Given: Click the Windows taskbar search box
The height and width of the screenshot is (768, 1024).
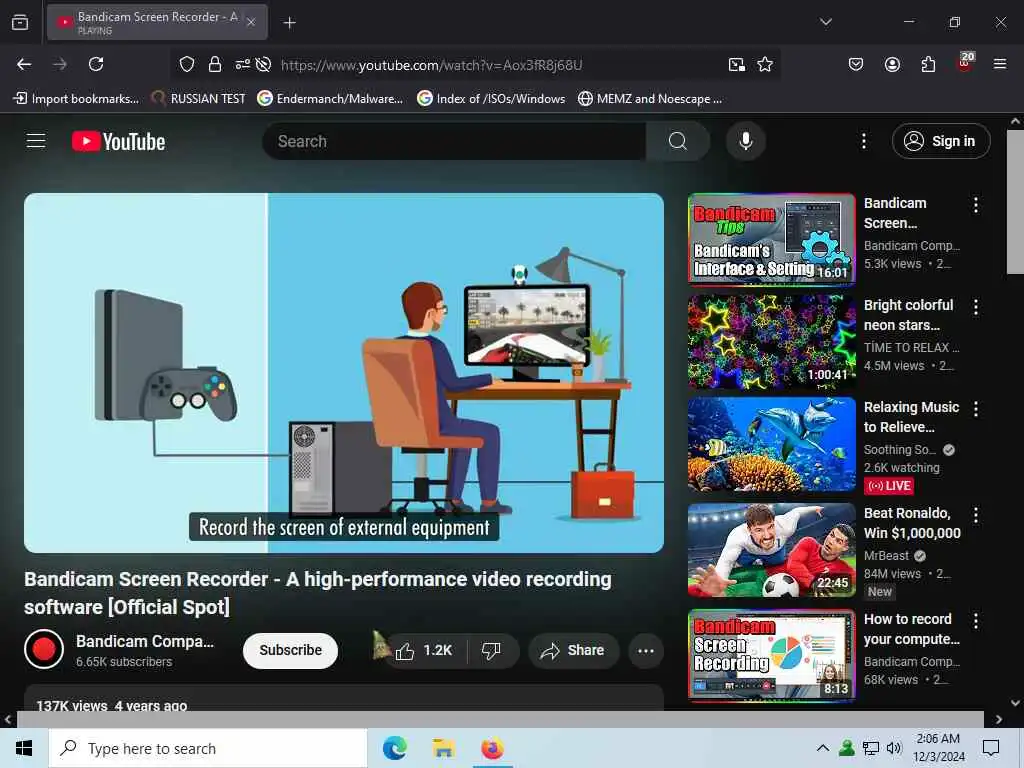Looking at the screenshot, I should (208, 748).
